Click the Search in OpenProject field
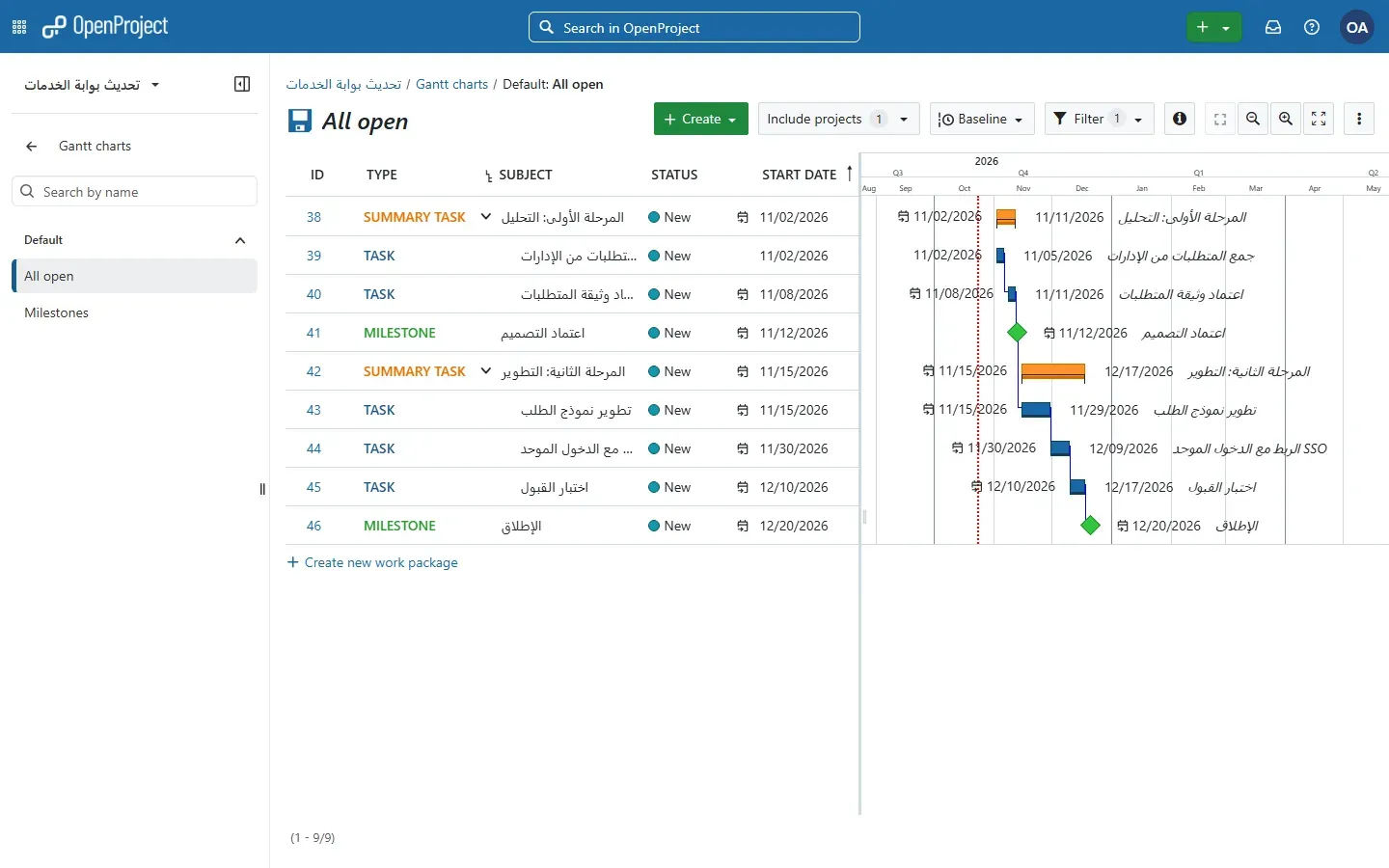The height and width of the screenshot is (868, 1389). pyautogui.click(x=694, y=27)
